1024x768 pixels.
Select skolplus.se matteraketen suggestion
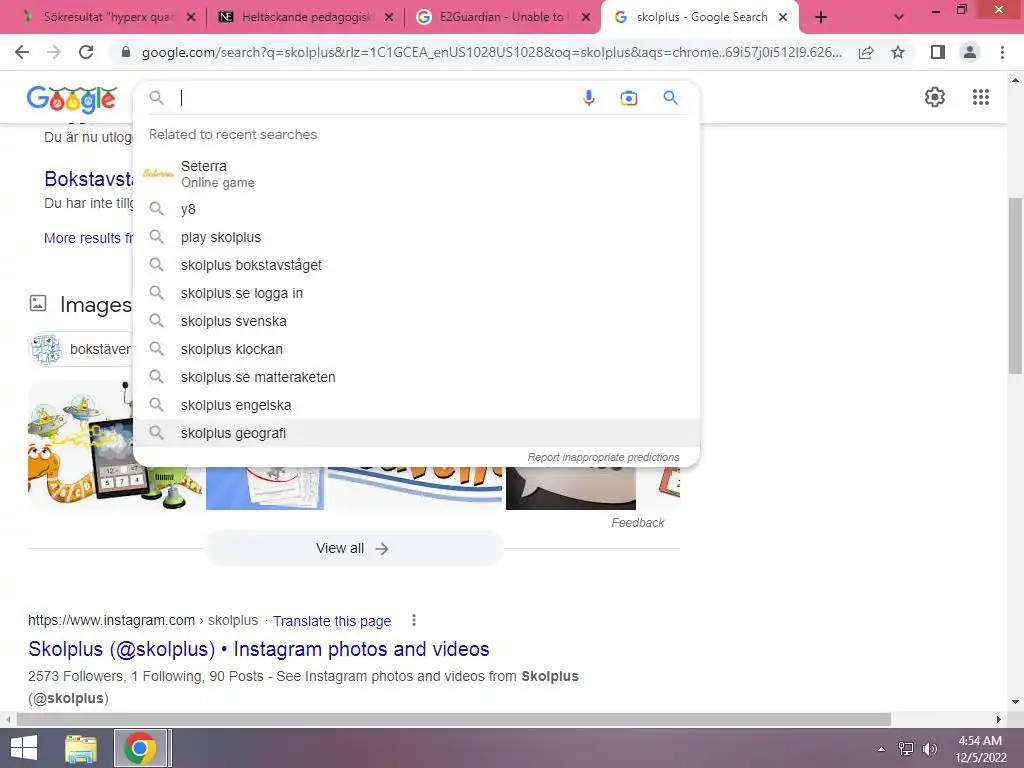(417, 377)
